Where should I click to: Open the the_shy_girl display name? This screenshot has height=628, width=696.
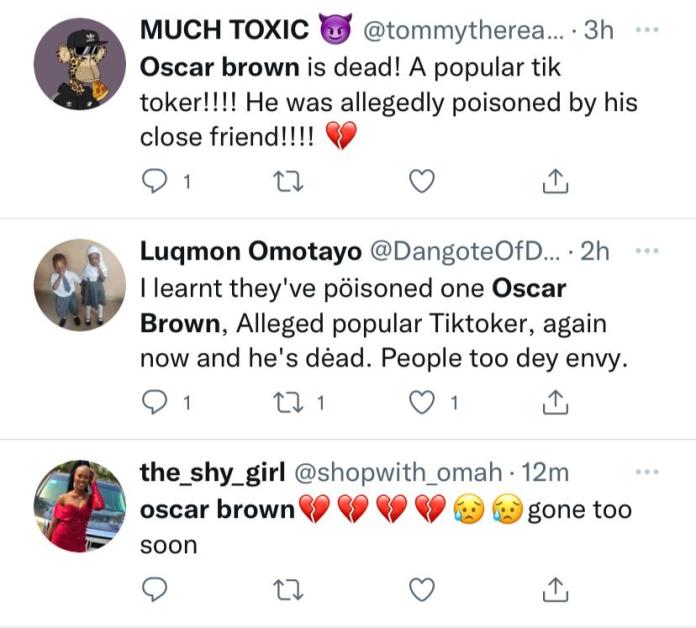(213, 472)
